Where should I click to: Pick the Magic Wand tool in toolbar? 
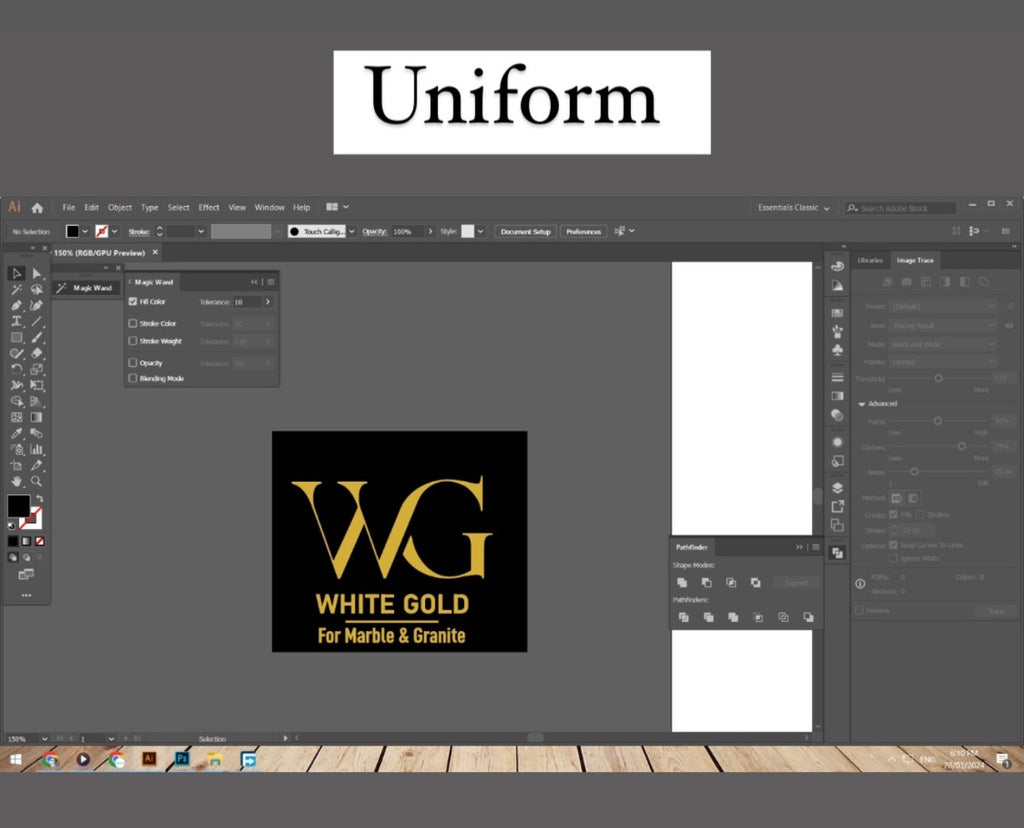click(16, 289)
